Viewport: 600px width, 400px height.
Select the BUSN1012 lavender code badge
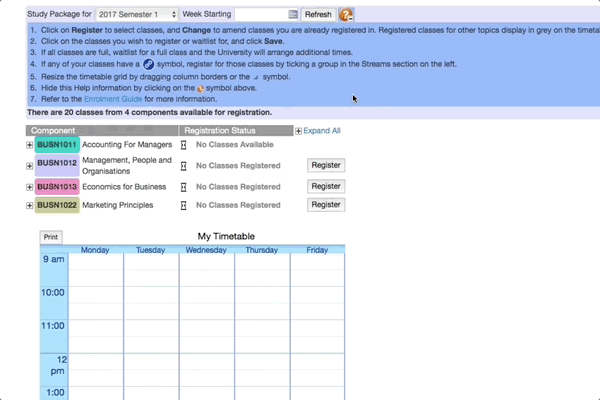(x=57, y=165)
